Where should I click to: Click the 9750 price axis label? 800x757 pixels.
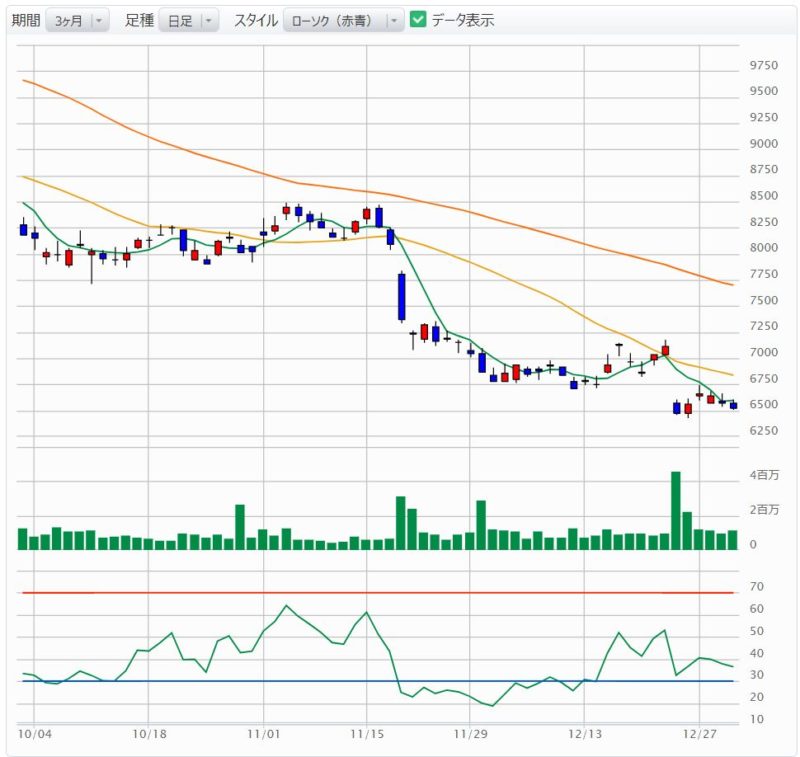(x=764, y=65)
